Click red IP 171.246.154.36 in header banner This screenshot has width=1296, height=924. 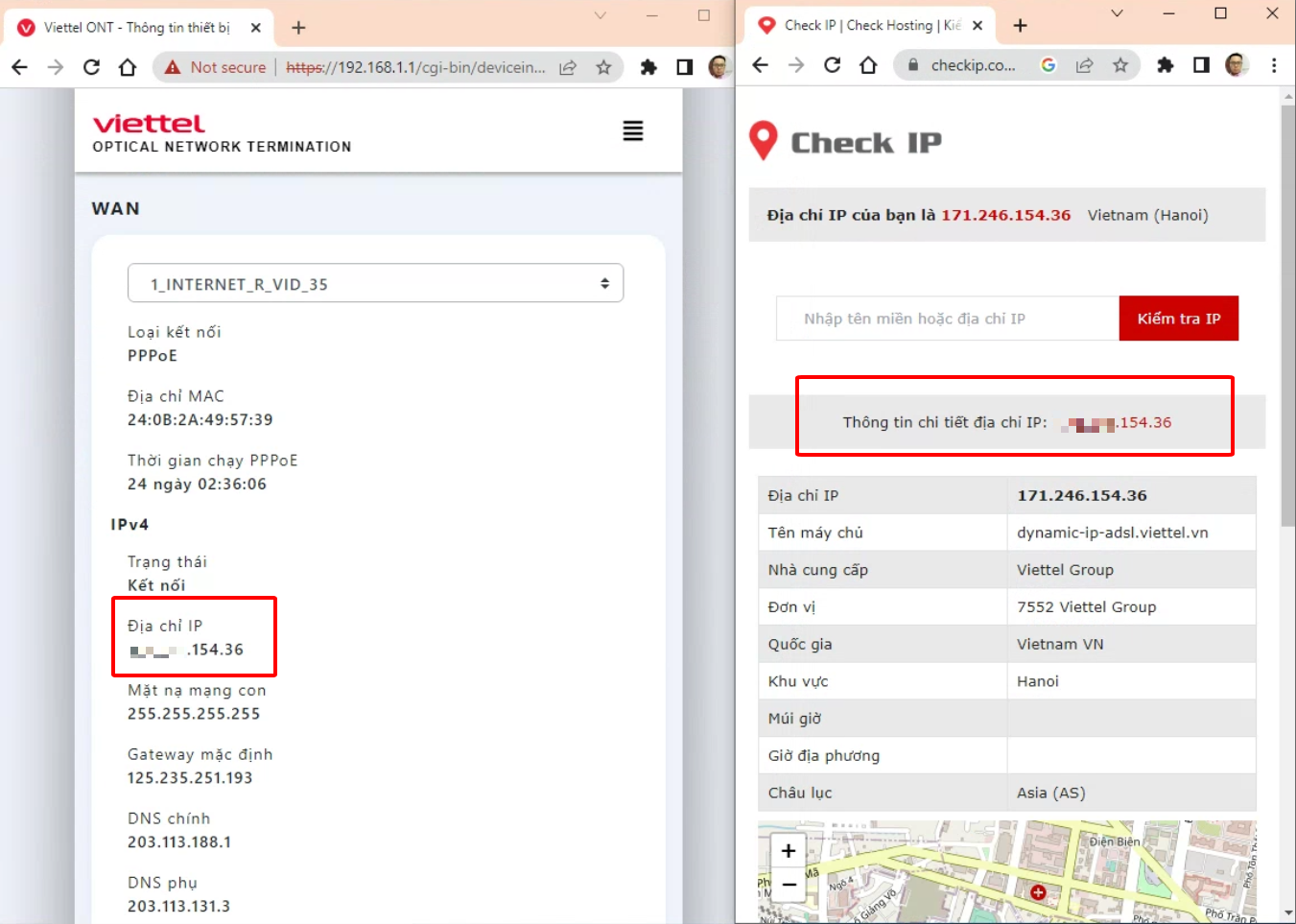1005,215
